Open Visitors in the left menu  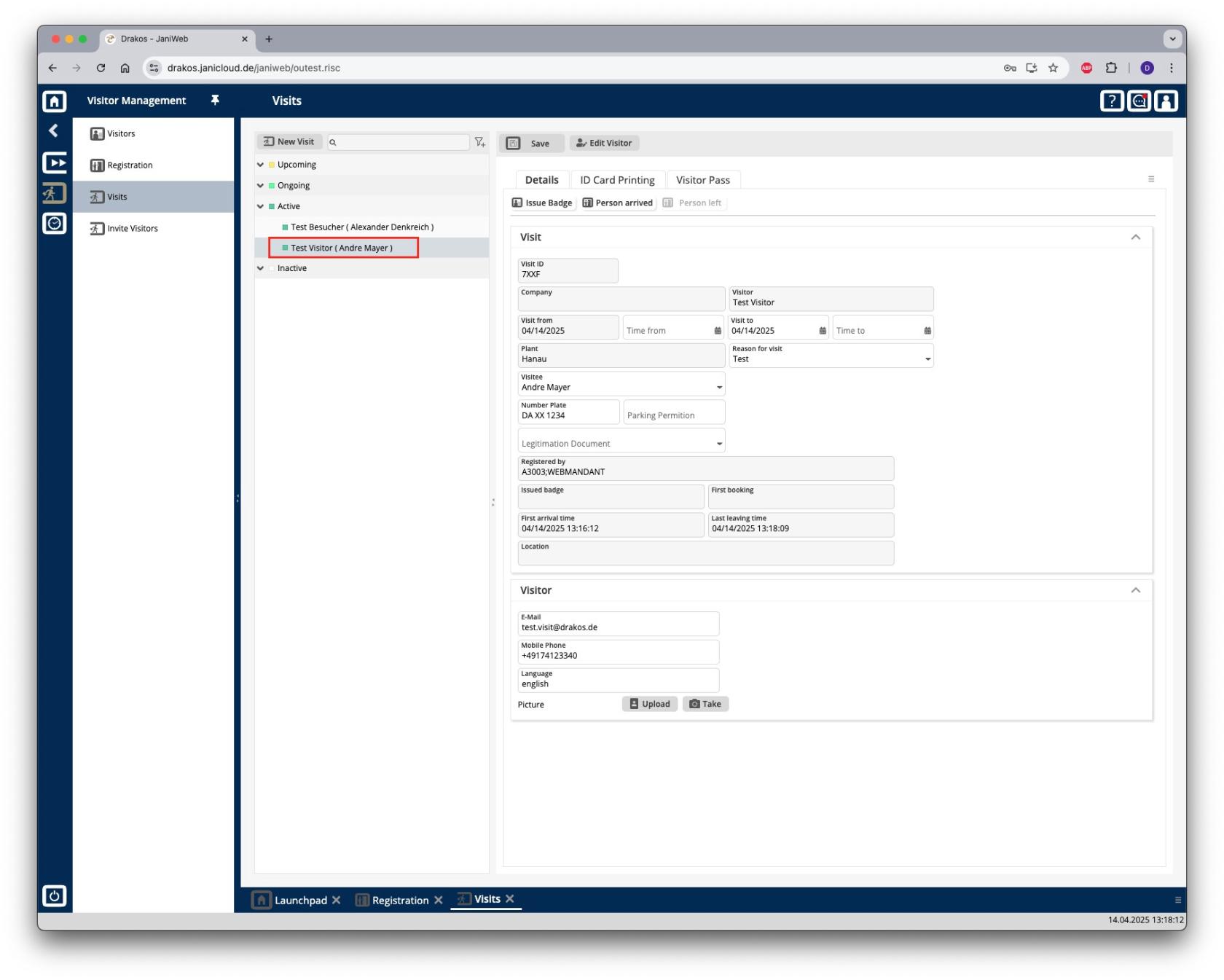coord(153,134)
